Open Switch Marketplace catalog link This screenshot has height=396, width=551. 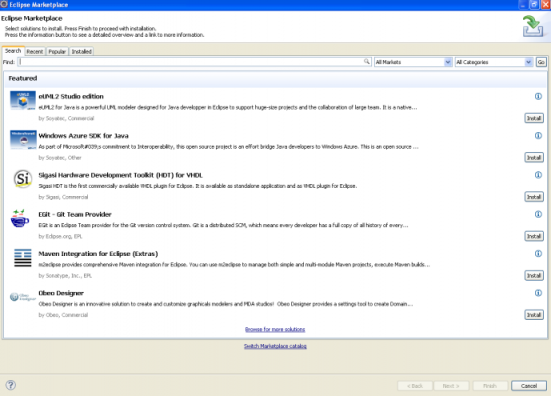pos(275,346)
